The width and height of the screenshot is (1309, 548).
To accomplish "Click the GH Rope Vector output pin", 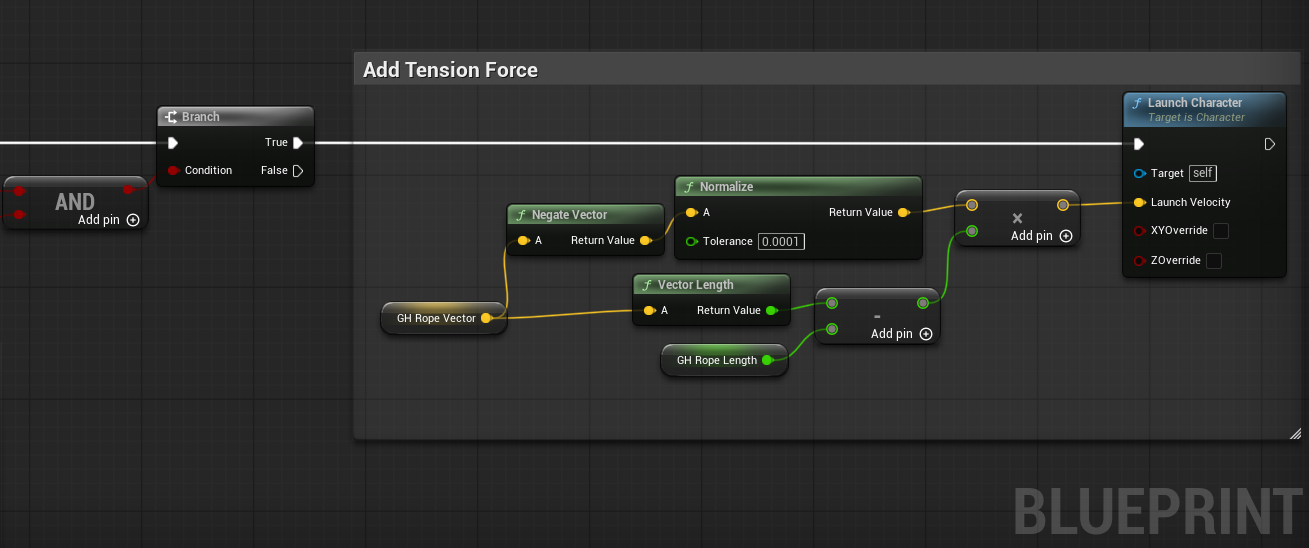I will pyautogui.click(x=486, y=318).
